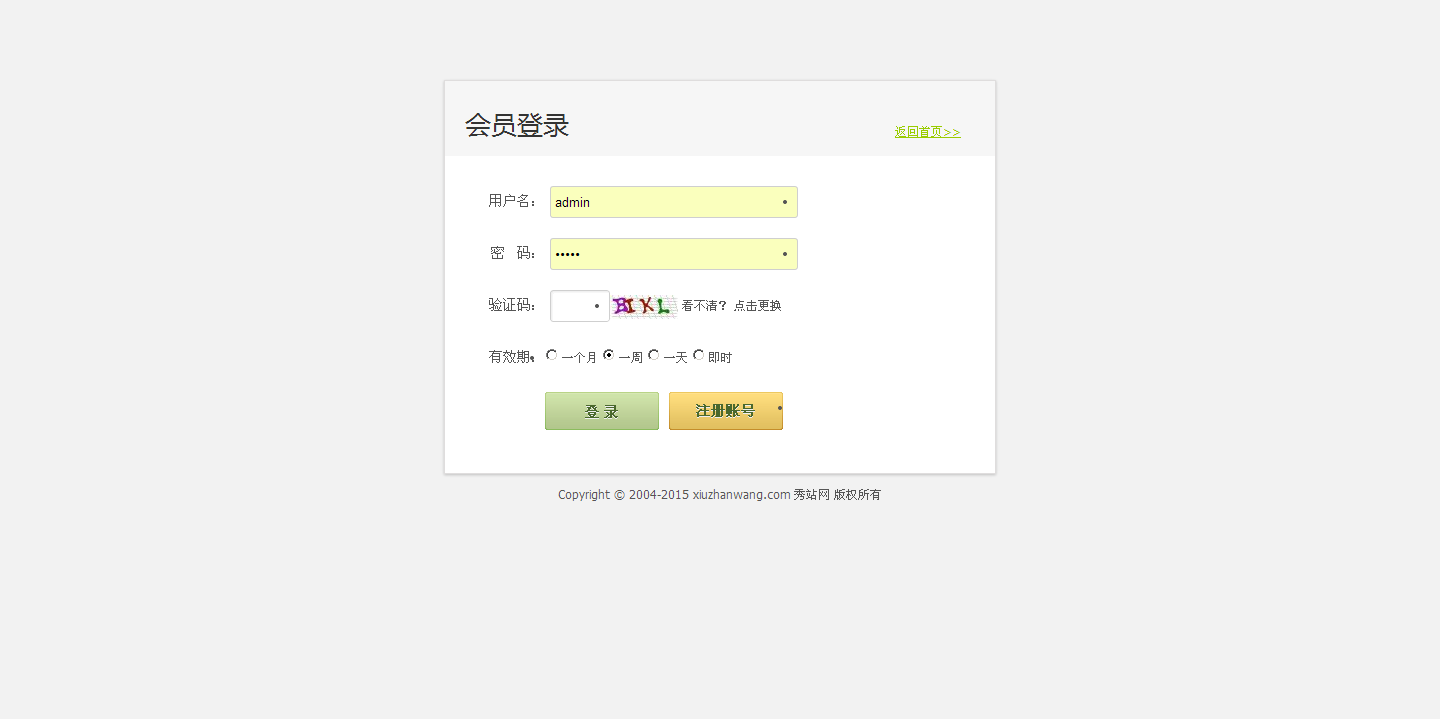
Task: Click the 点击更换 link
Action: [x=757, y=306]
